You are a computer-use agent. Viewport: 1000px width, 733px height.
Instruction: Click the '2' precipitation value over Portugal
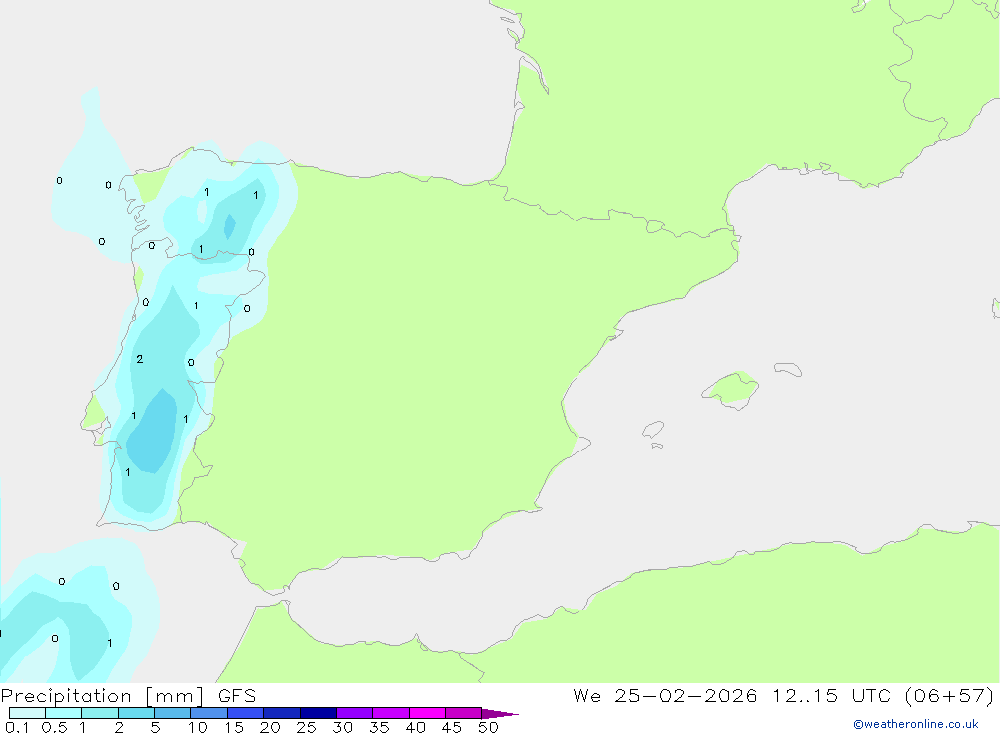click(x=140, y=360)
